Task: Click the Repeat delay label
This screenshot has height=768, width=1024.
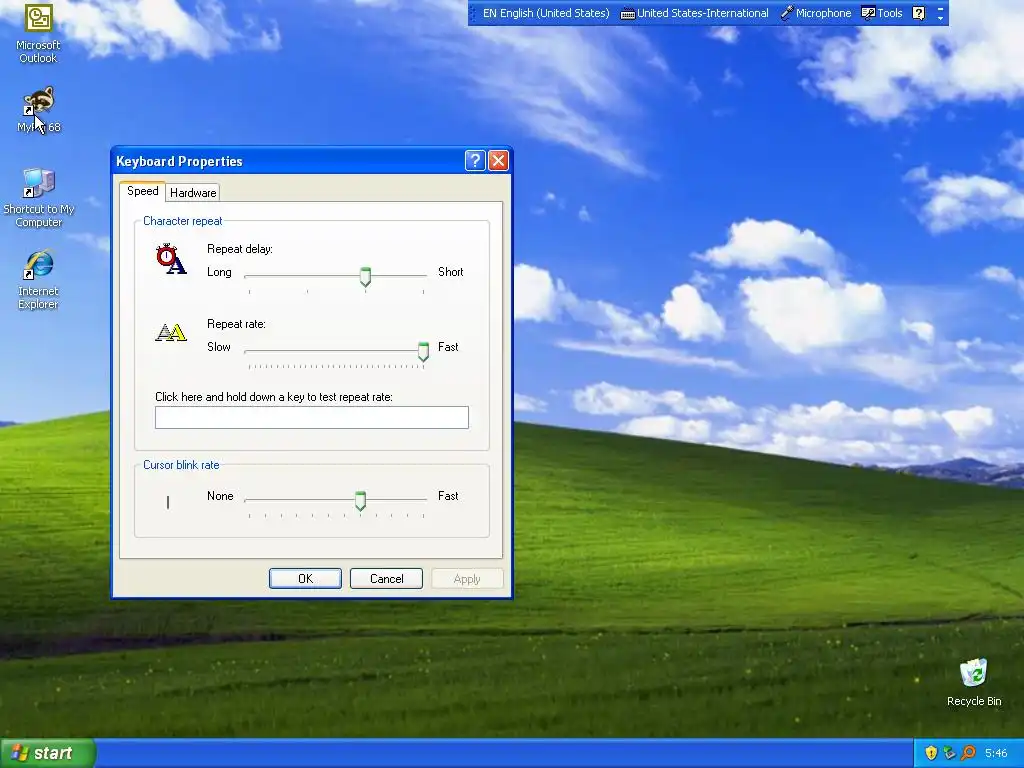Action: click(x=240, y=249)
